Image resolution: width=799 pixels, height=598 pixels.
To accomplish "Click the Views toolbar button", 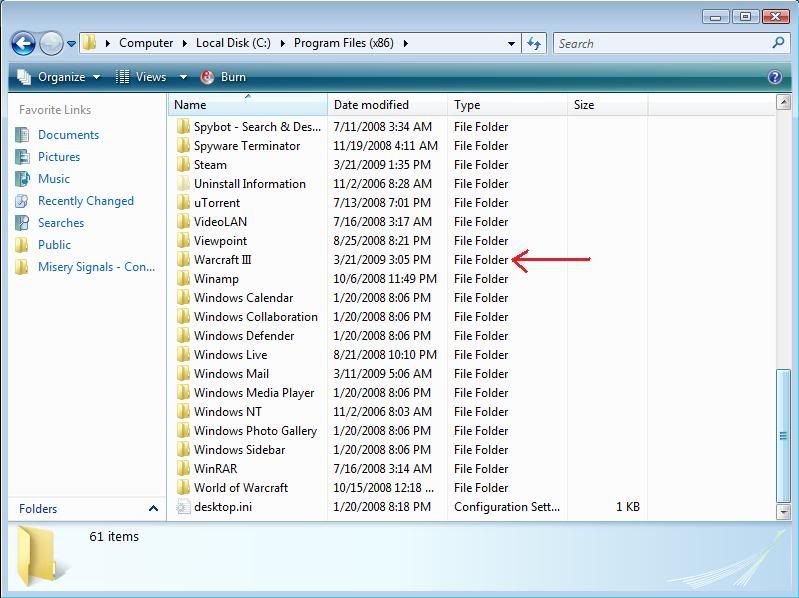I will pyautogui.click(x=141, y=77).
